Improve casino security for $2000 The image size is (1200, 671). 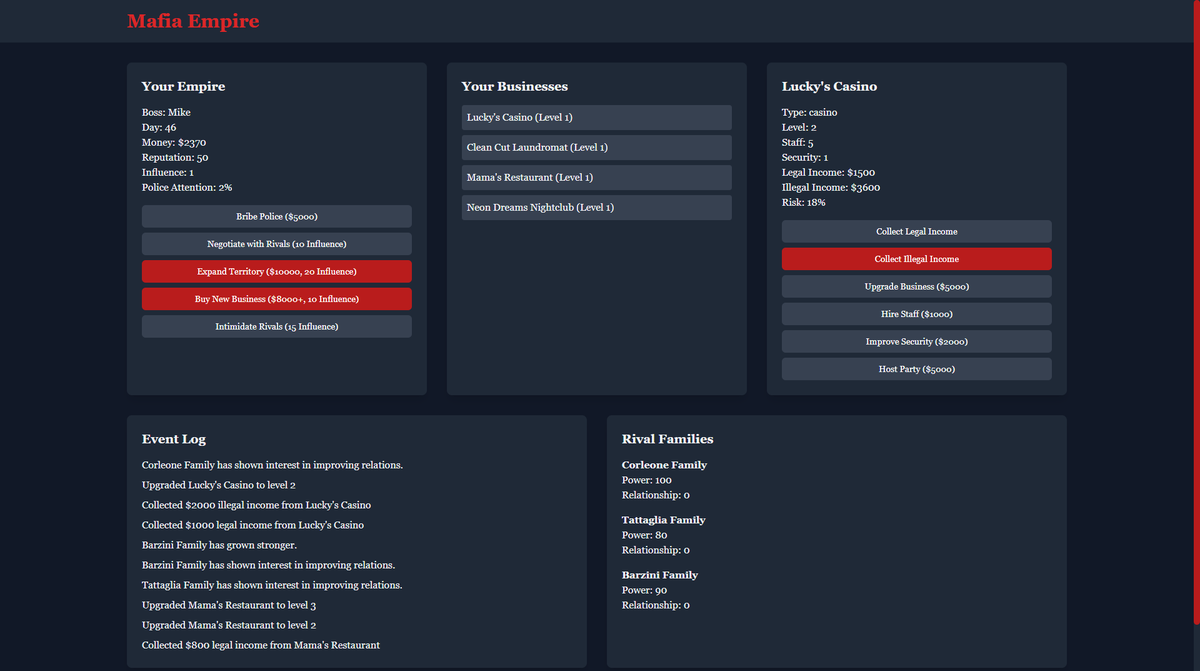[916, 341]
